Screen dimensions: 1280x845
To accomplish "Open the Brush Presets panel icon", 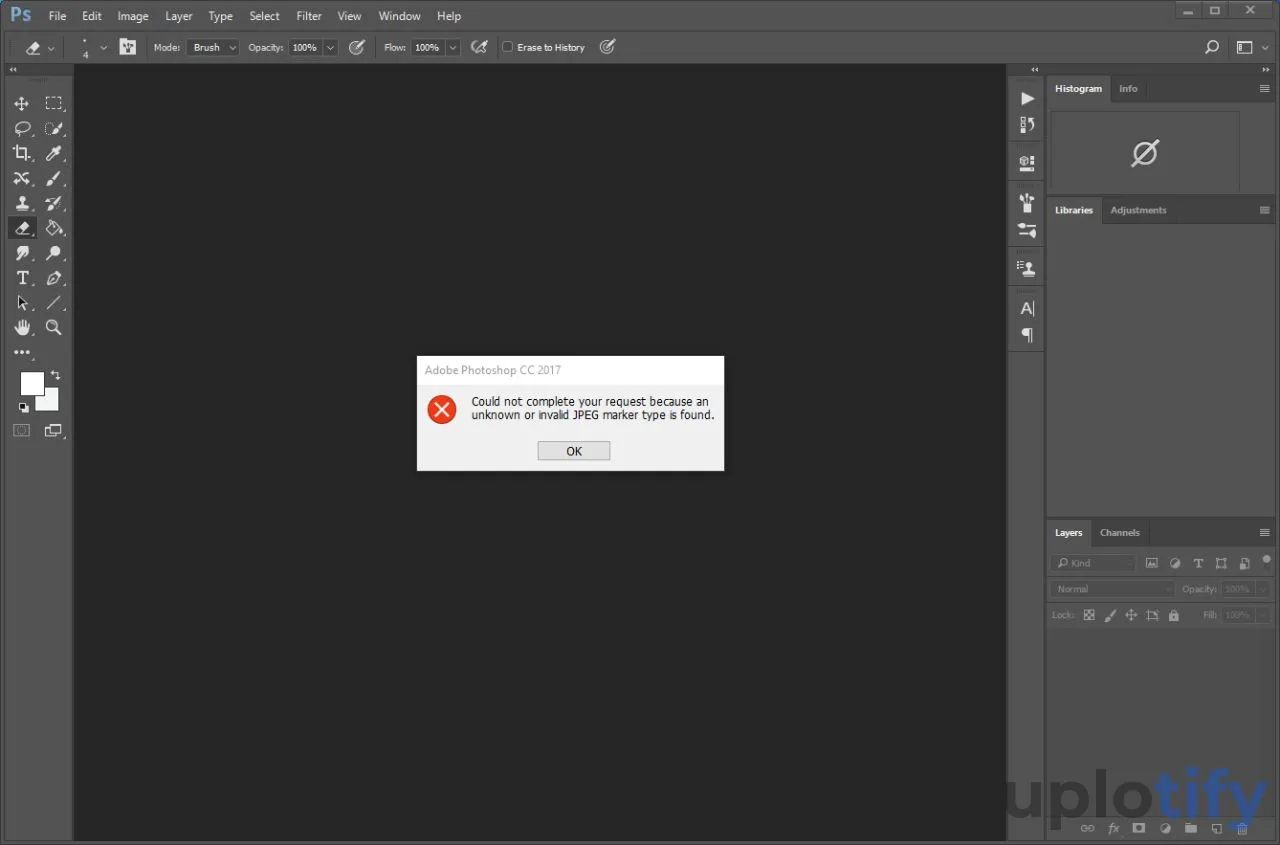I will pyautogui.click(x=1027, y=230).
